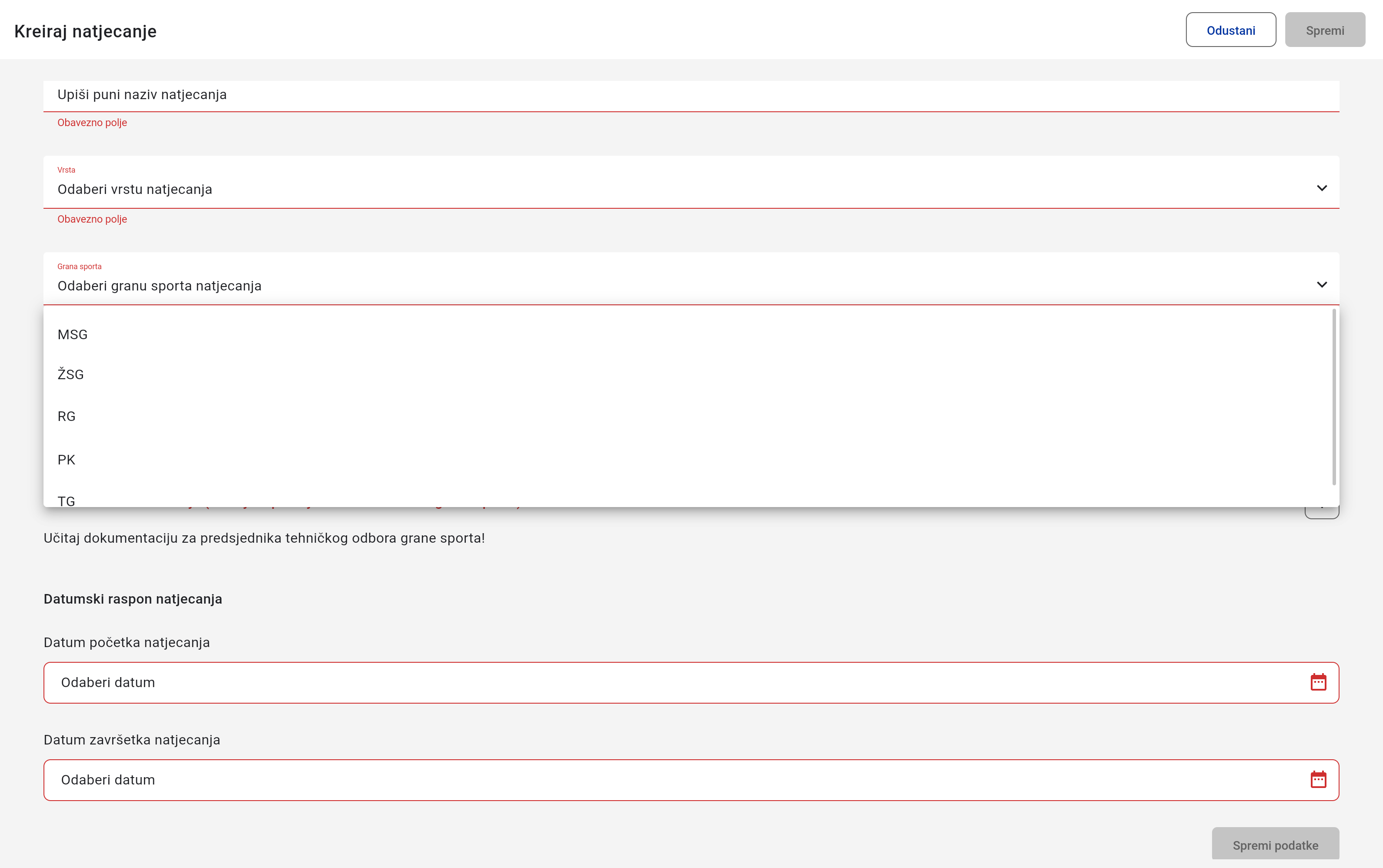
Task: Click the partly hidden button below the dropdown list
Action: tap(1322, 513)
